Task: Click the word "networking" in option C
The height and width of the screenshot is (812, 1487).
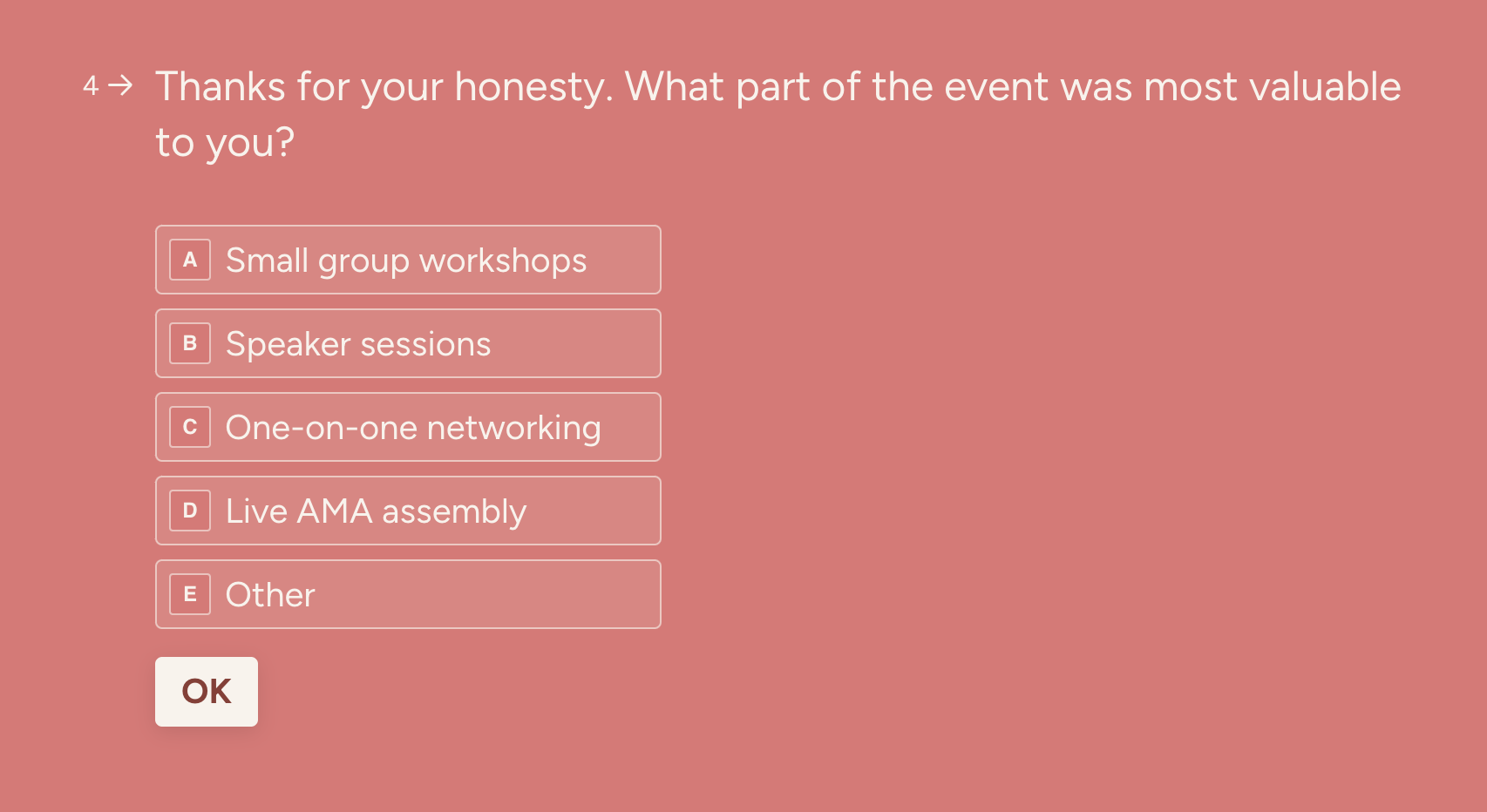Action: [513, 428]
